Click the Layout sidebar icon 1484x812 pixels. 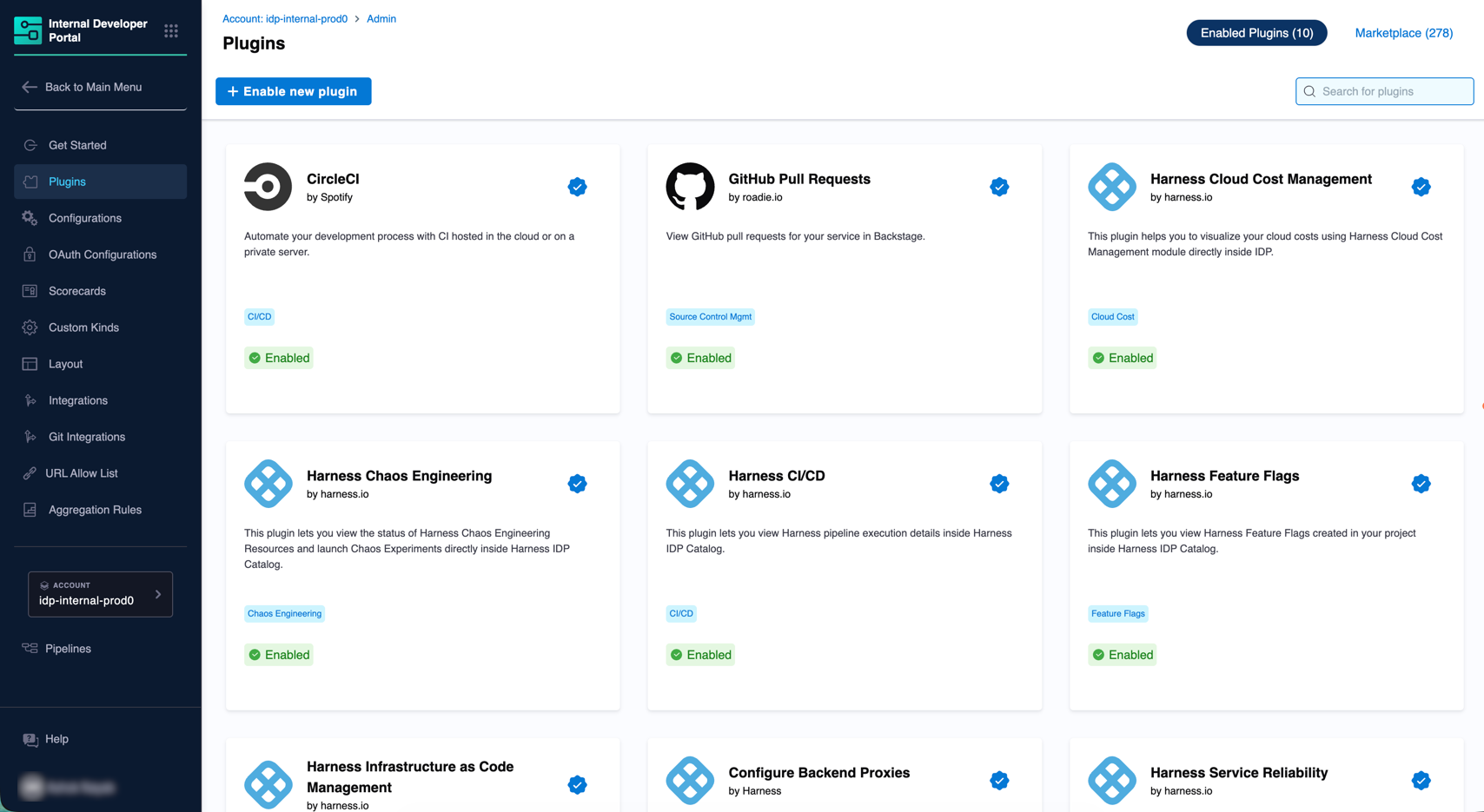click(x=30, y=364)
